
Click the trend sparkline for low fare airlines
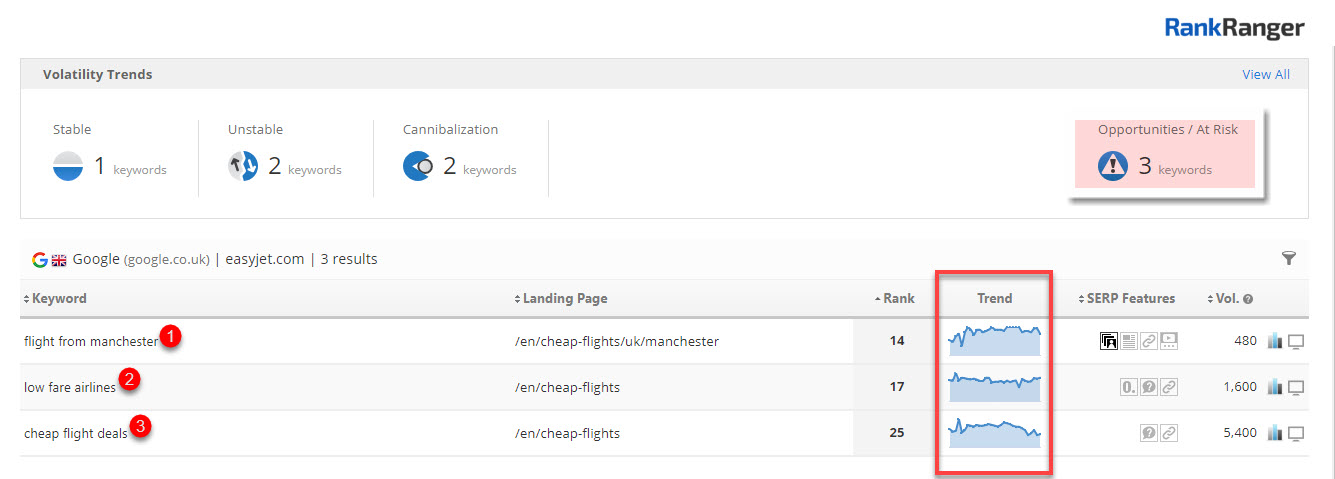(995, 386)
